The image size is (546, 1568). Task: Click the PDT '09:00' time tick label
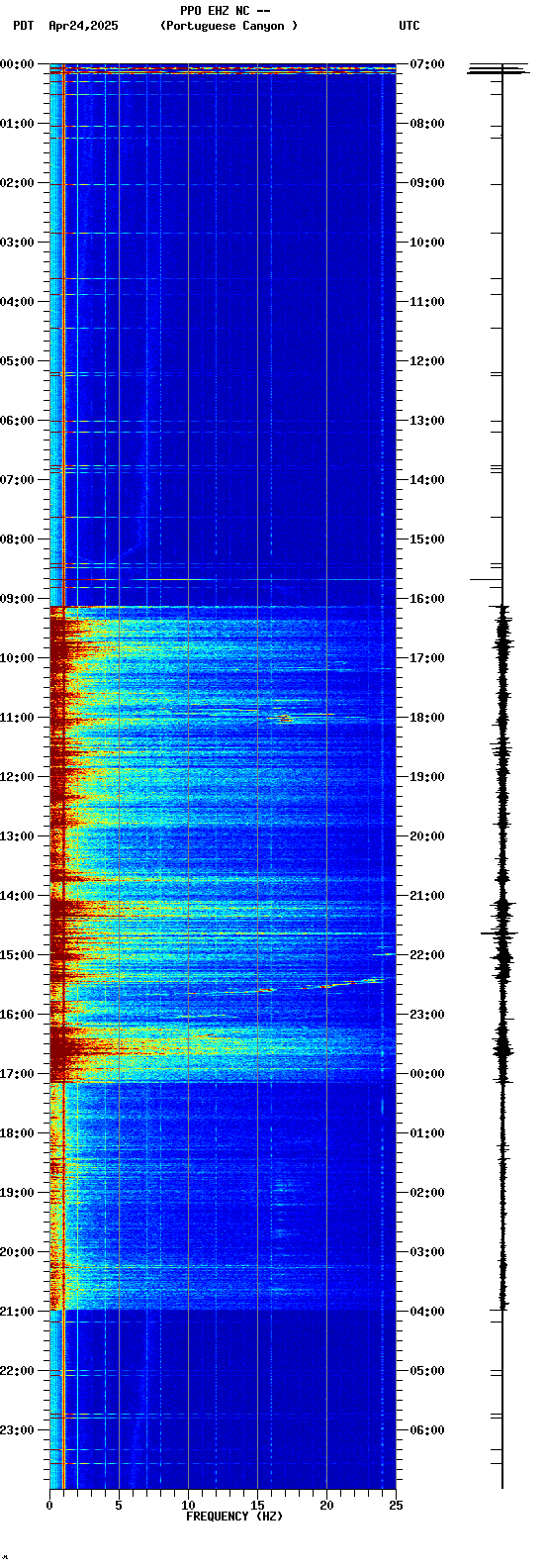pyautogui.click(x=17, y=599)
